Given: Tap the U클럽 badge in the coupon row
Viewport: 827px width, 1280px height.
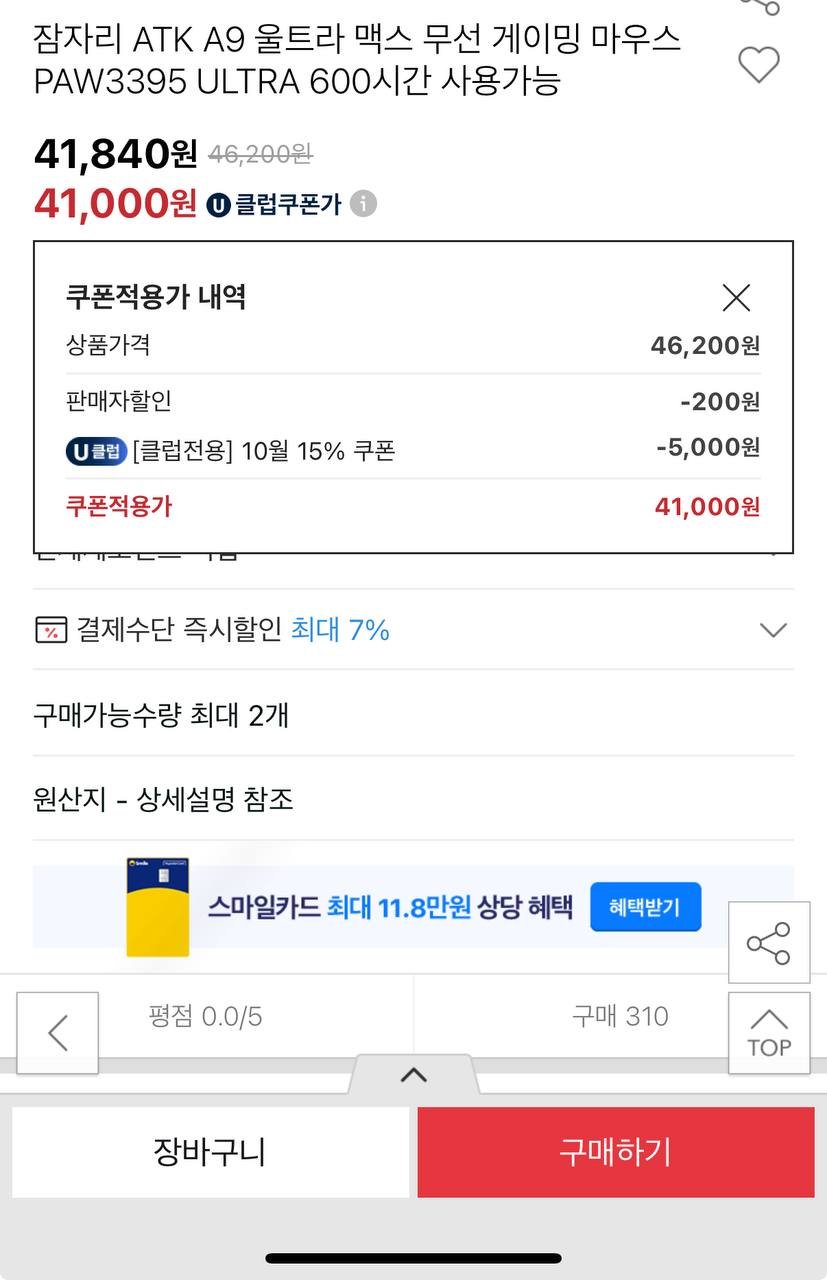Looking at the screenshot, I should point(97,451).
